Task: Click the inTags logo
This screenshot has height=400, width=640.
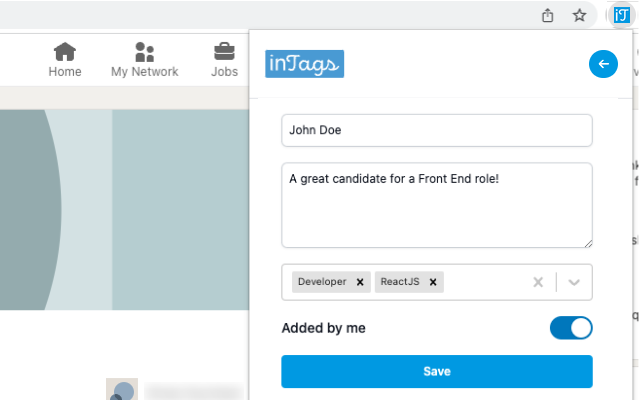Action: (x=305, y=63)
